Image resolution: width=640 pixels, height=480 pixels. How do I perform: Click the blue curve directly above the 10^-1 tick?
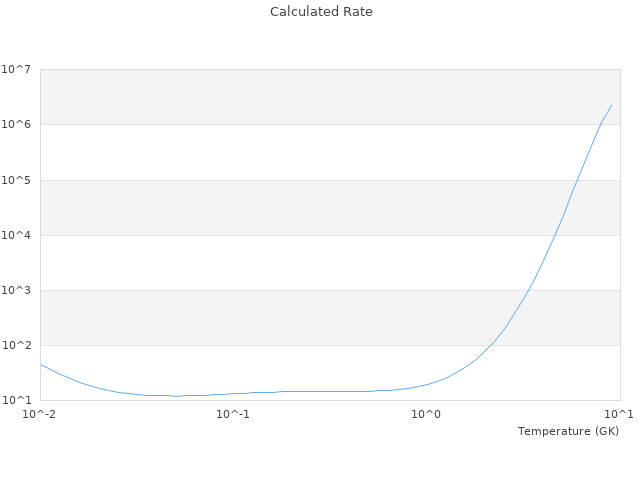(233, 393)
